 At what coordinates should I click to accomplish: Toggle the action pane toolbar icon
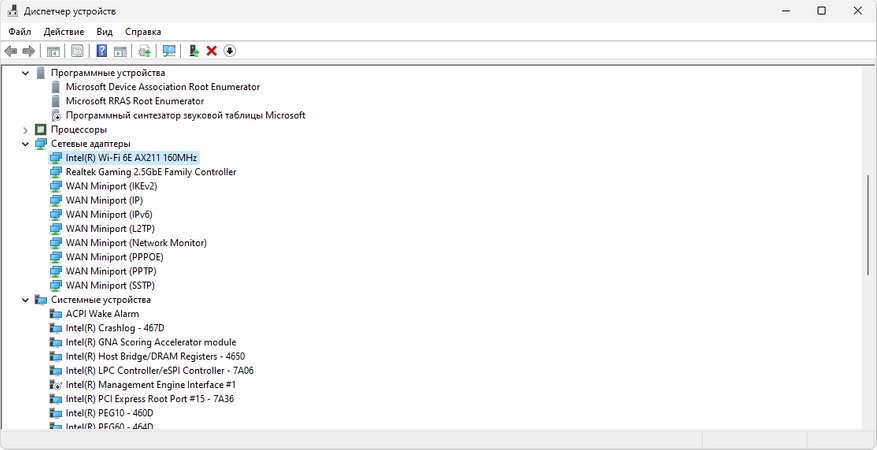pyautogui.click(x=120, y=51)
